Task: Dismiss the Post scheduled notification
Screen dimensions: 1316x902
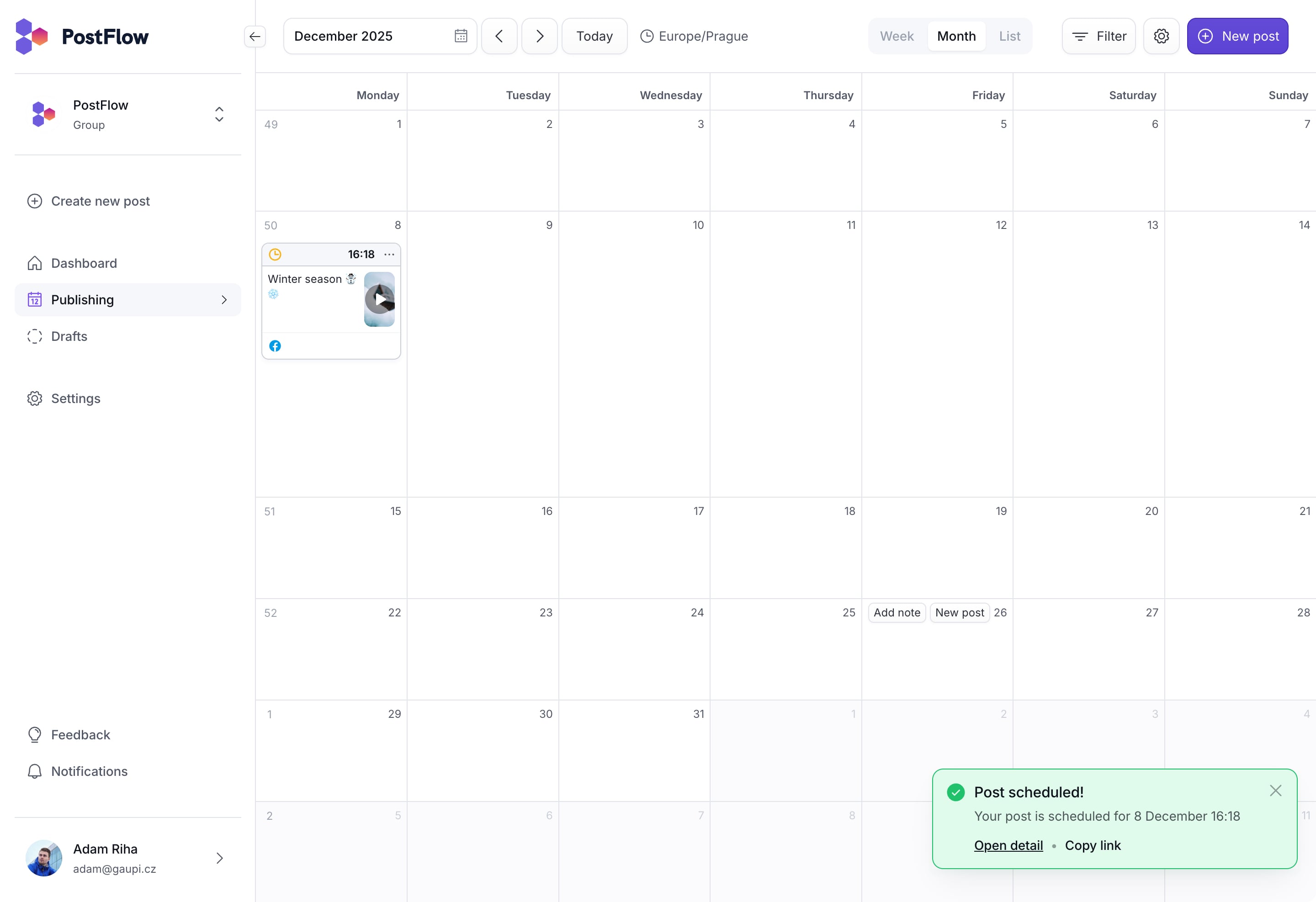Action: click(x=1275, y=791)
